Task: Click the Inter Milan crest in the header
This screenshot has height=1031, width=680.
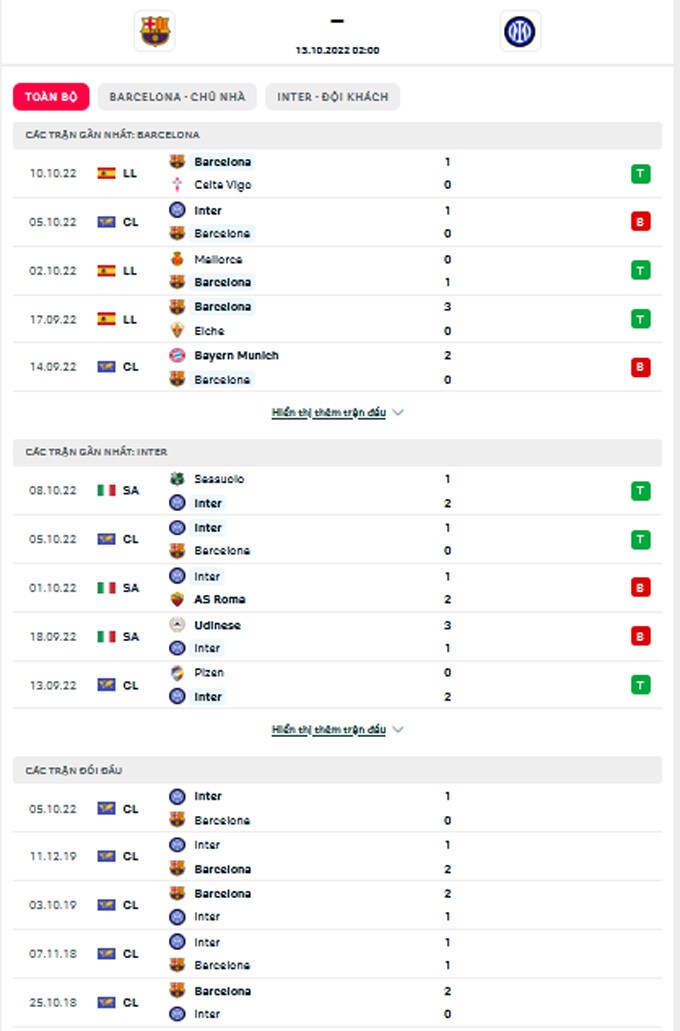Action: [x=520, y=31]
